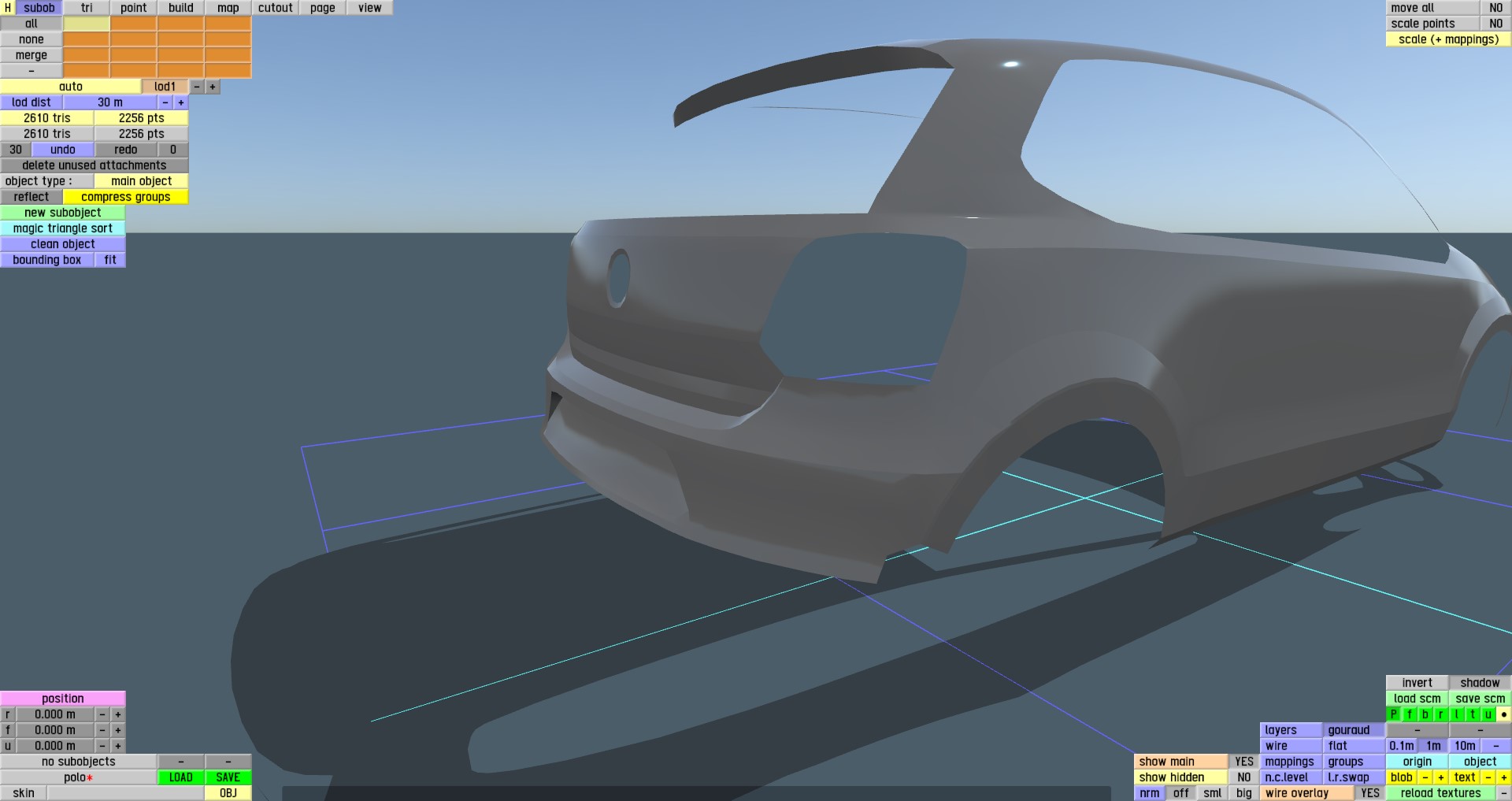1512x801 pixels.
Task: Decrease text size with minus
Action: (x=1488, y=777)
